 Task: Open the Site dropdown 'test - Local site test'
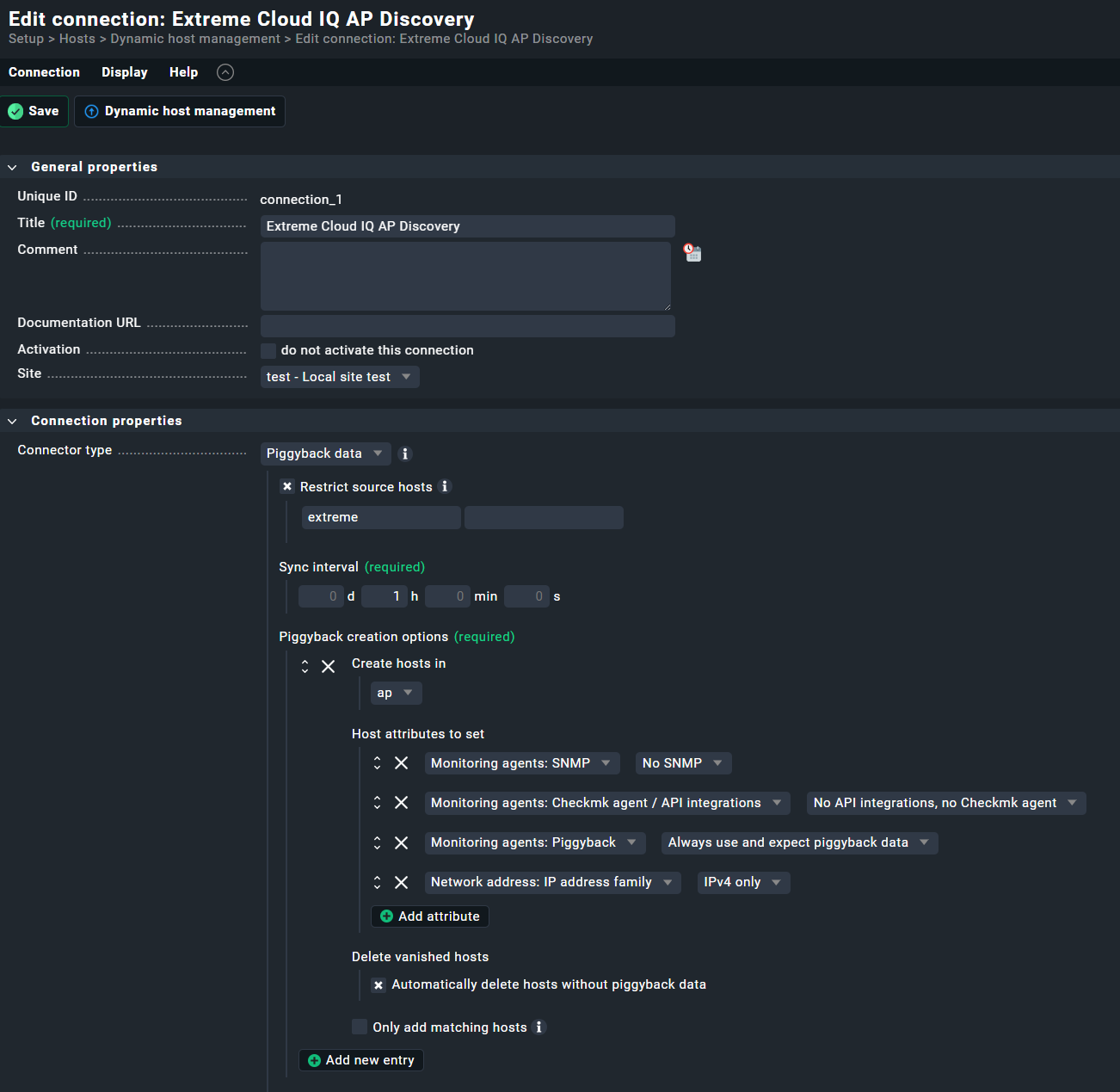pyautogui.click(x=340, y=377)
